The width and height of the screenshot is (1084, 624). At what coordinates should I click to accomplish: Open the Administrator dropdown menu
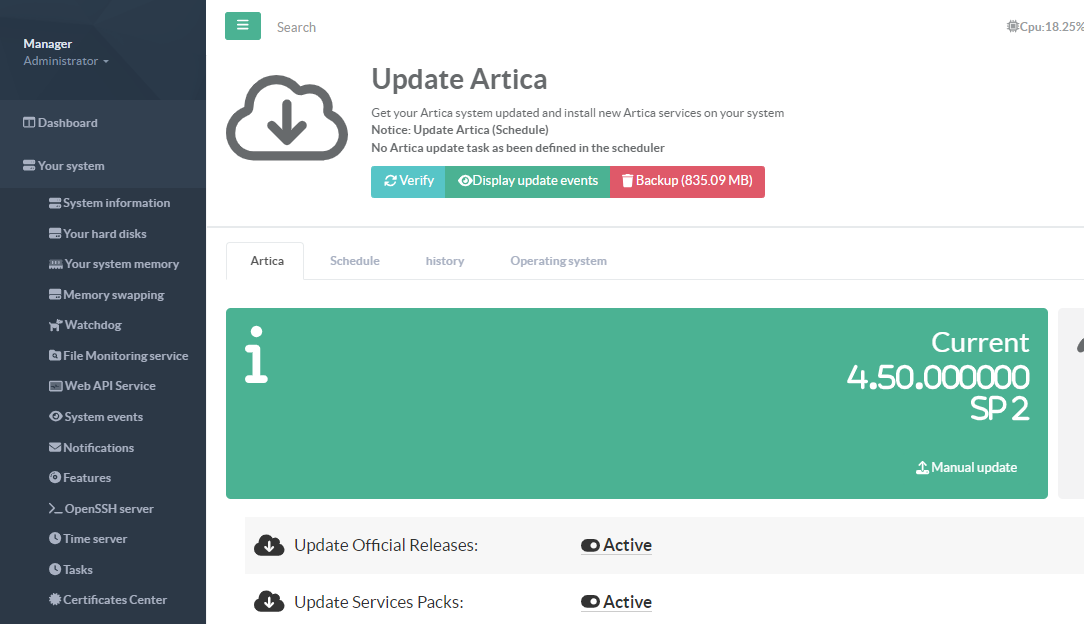pyautogui.click(x=66, y=61)
